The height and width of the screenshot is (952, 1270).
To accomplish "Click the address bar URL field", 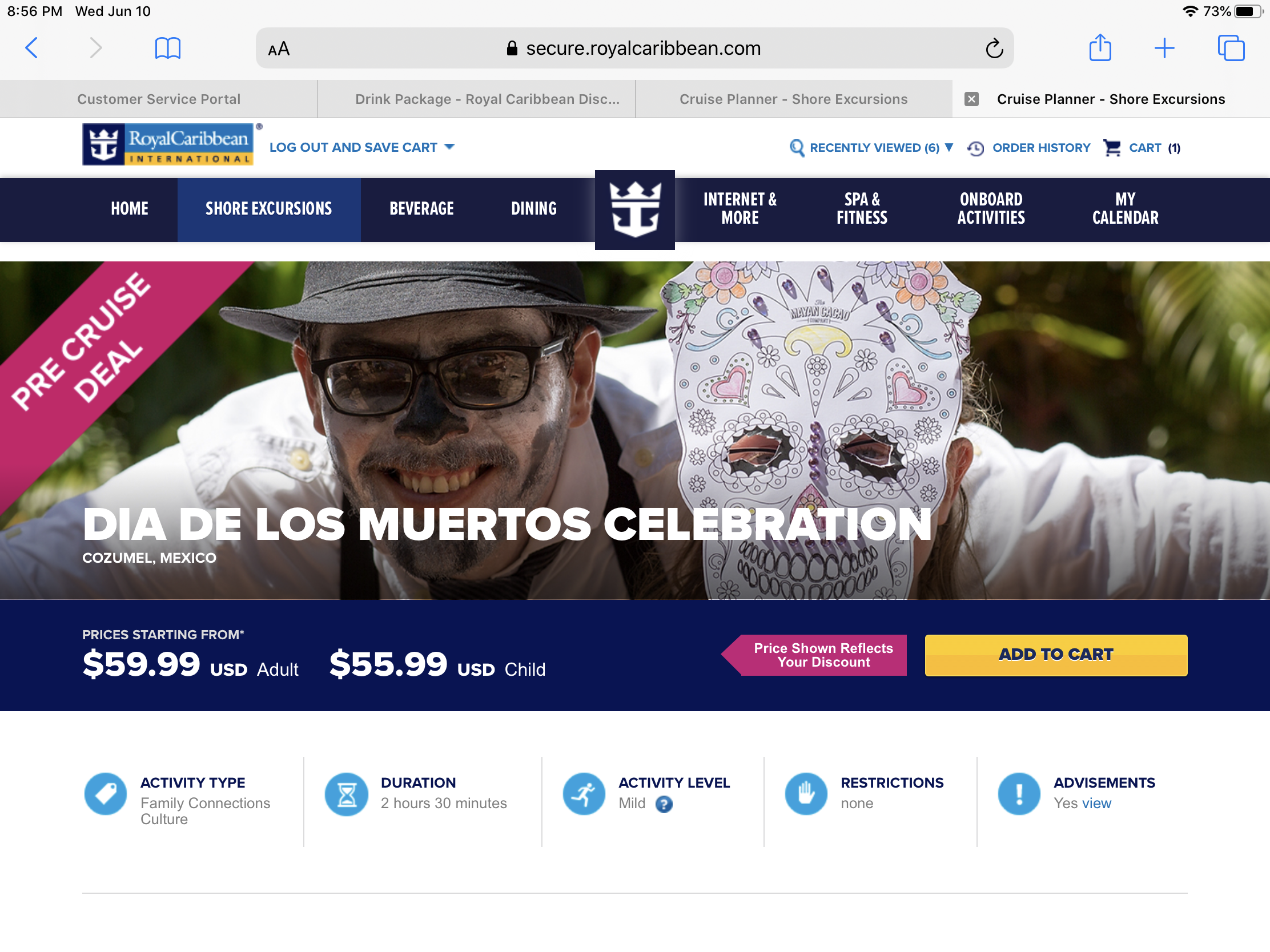I will pyautogui.click(x=634, y=49).
